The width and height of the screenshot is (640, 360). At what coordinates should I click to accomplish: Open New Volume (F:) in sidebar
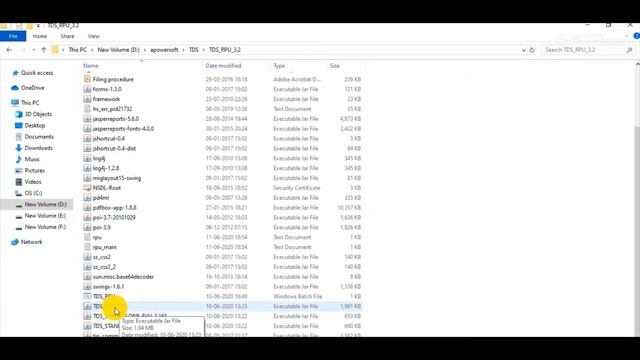(45, 227)
